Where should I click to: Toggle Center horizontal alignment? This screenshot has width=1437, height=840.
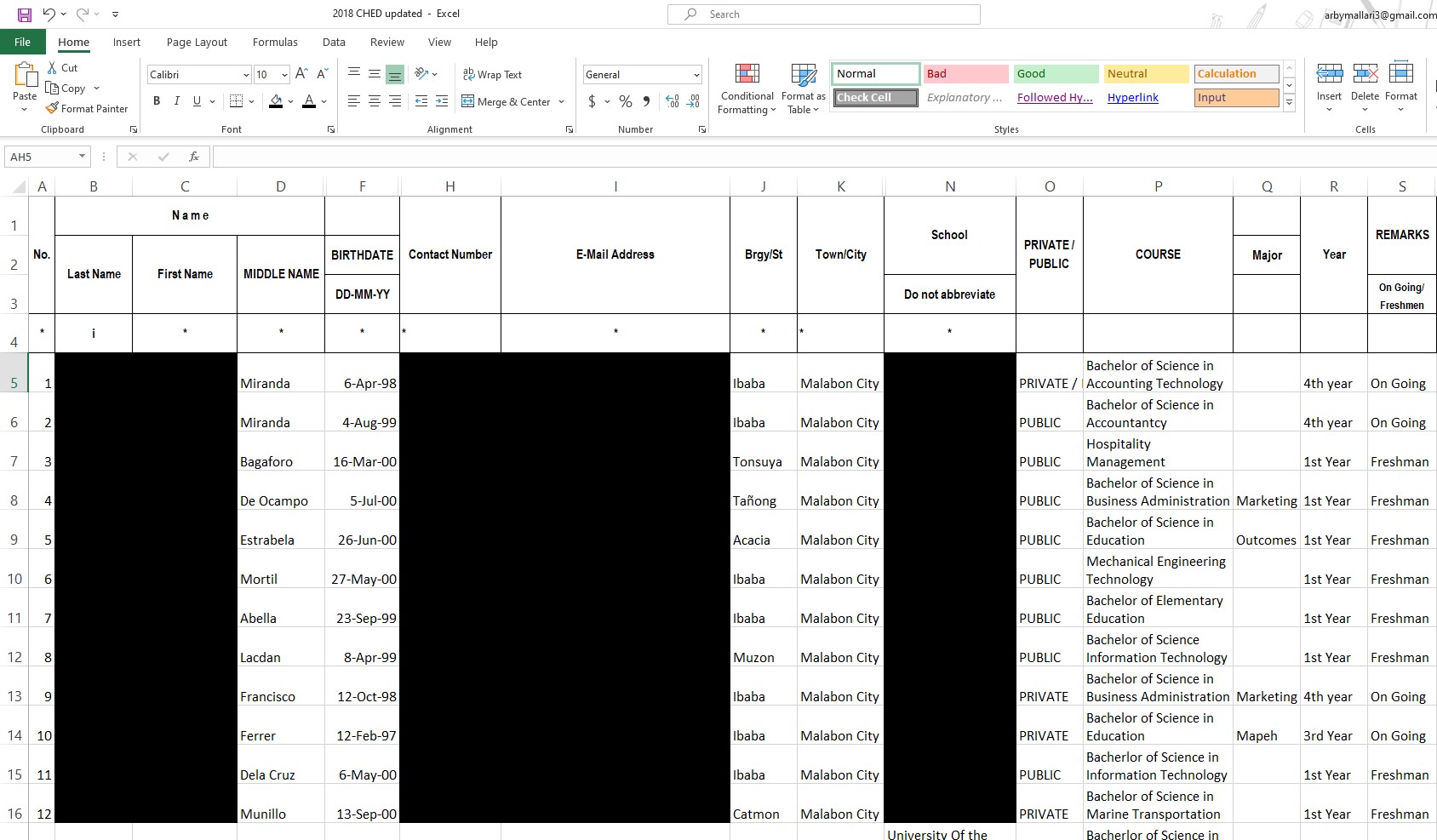375,101
